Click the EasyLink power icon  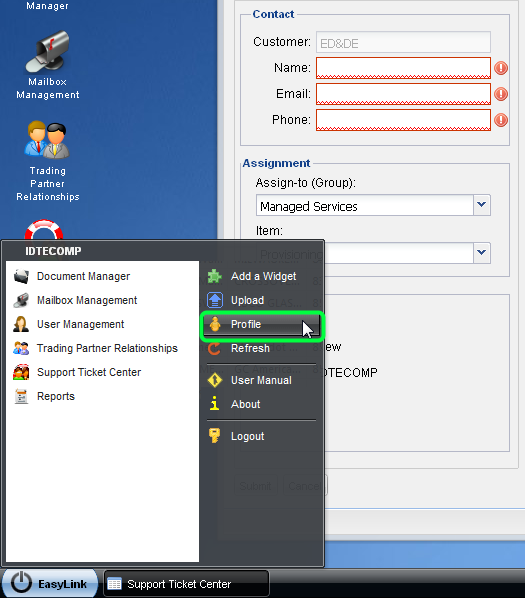click(21, 582)
